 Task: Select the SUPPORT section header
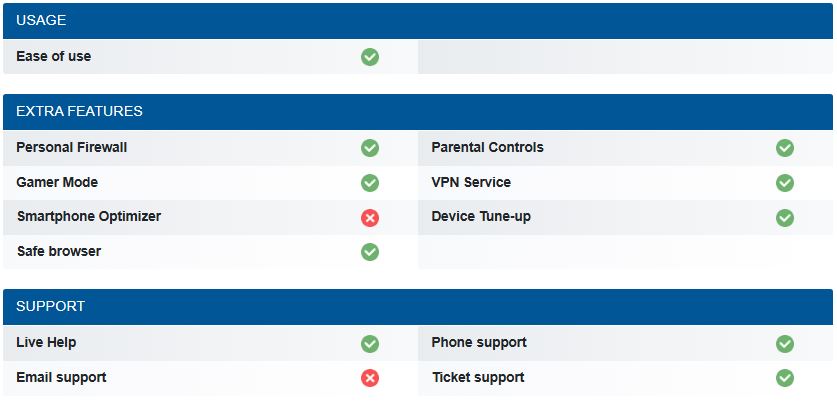coord(418,307)
